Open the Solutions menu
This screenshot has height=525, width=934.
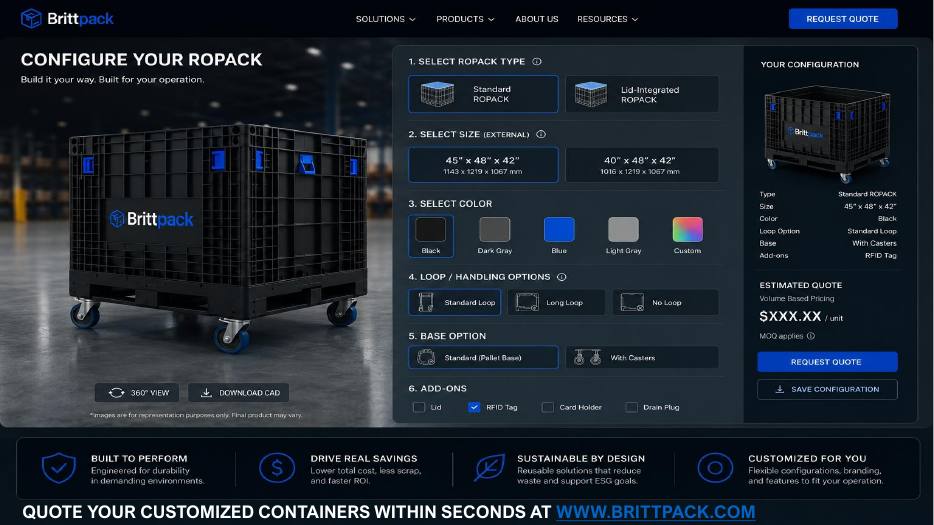(x=385, y=19)
